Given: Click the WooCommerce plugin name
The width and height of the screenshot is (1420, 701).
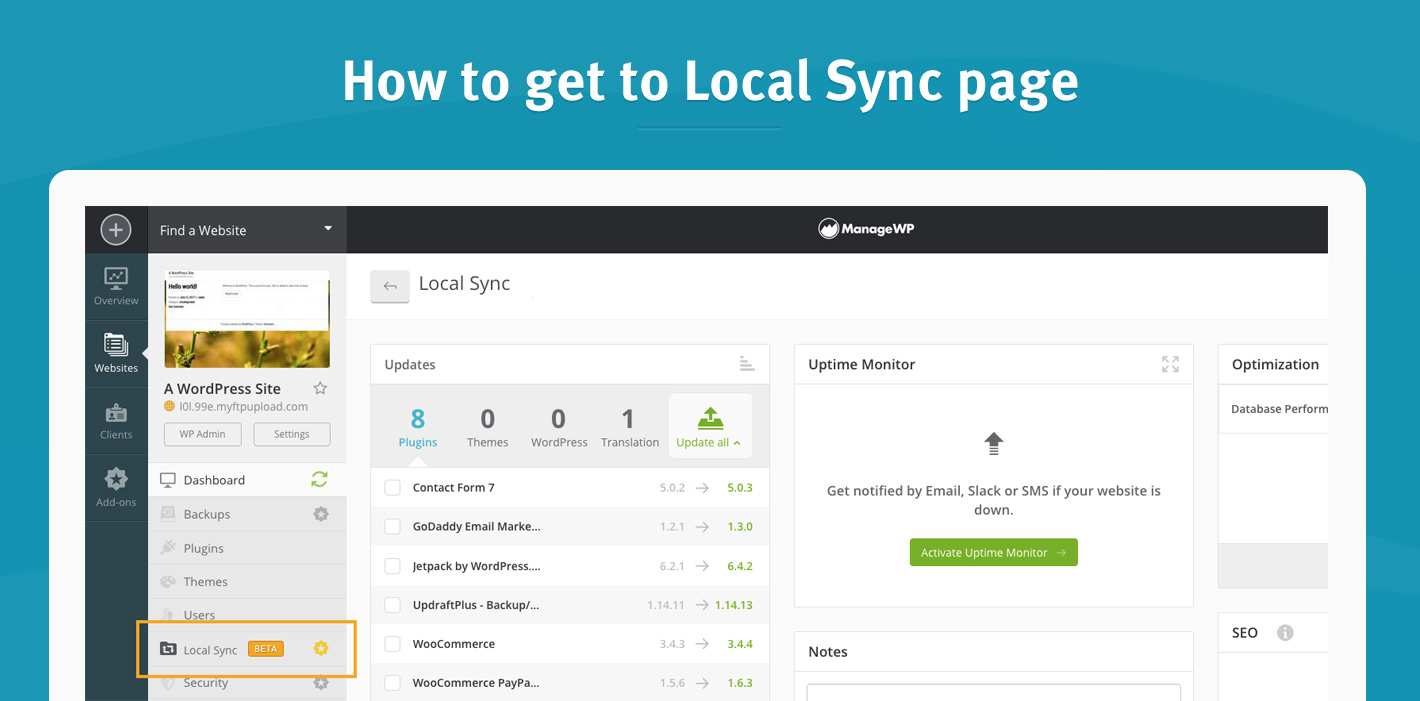Looking at the screenshot, I should tap(453, 644).
